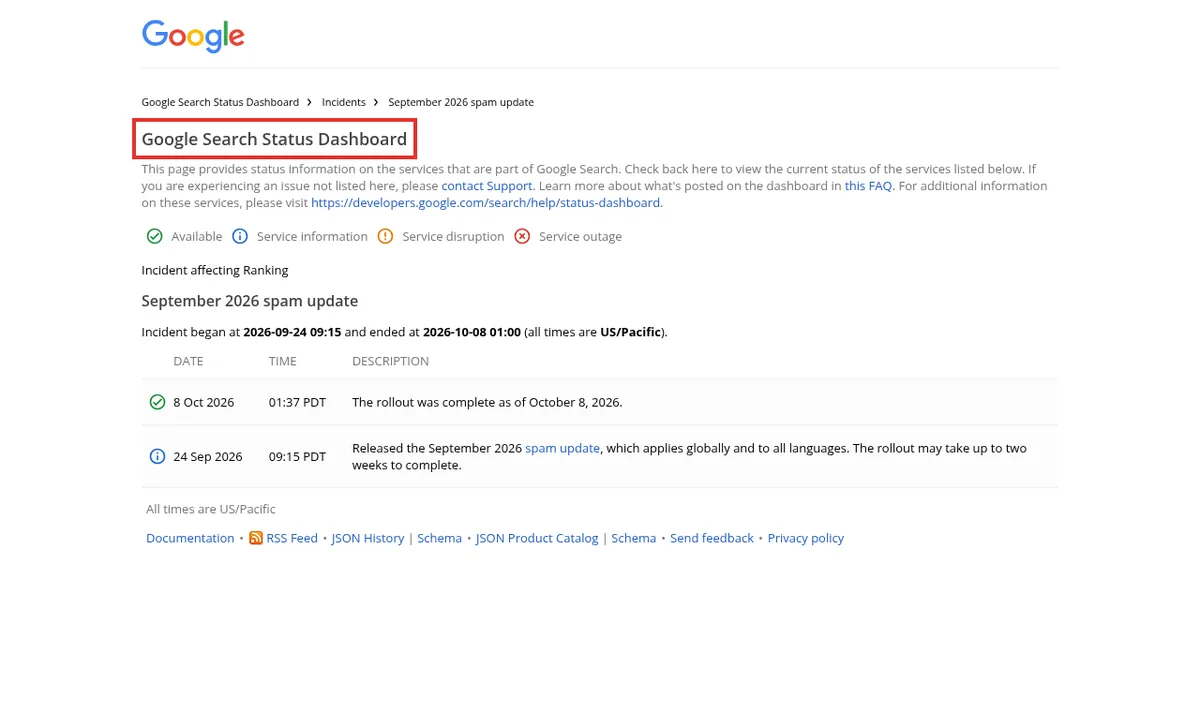Screen dimensions: 1200x712
Task: Click the red Service outage legend icon
Action: pyautogui.click(x=522, y=237)
